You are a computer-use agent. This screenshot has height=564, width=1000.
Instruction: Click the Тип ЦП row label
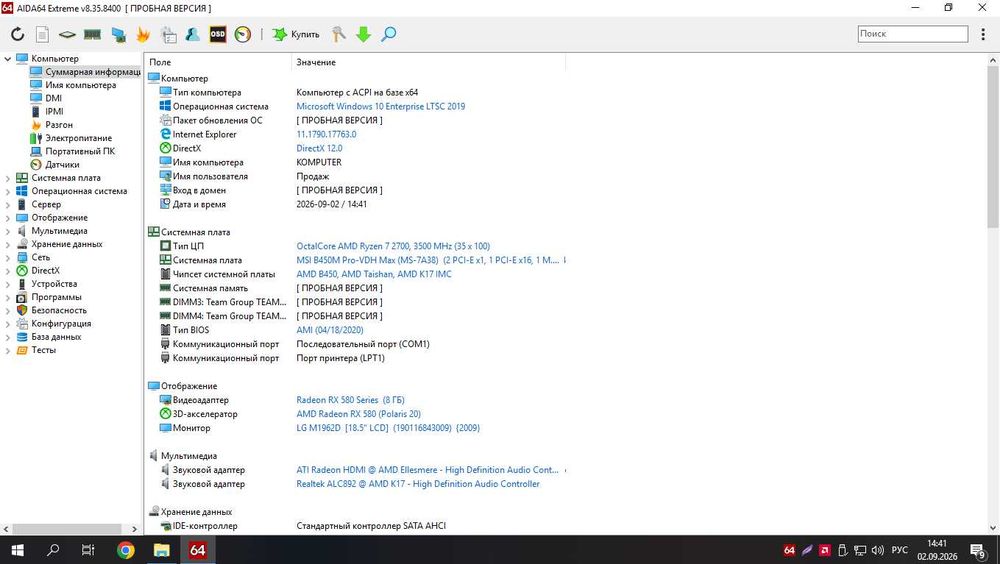pyautogui.click(x=188, y=246)
